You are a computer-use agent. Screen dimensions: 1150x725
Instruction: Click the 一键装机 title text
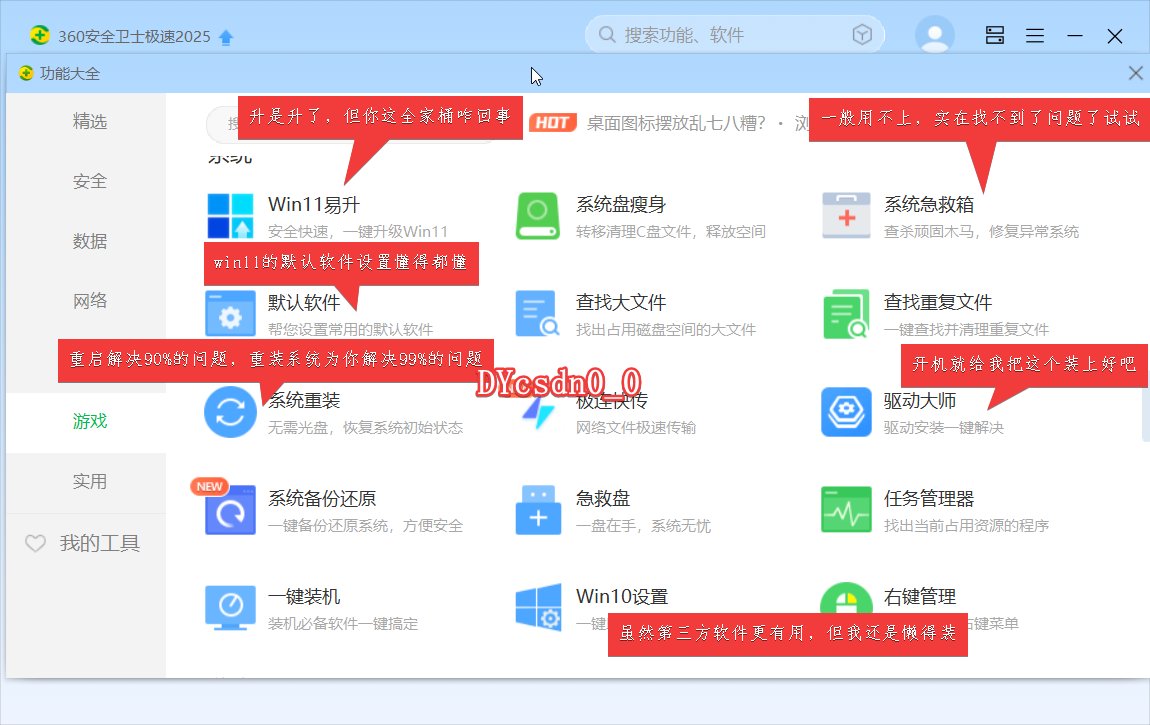coord(304,597)
